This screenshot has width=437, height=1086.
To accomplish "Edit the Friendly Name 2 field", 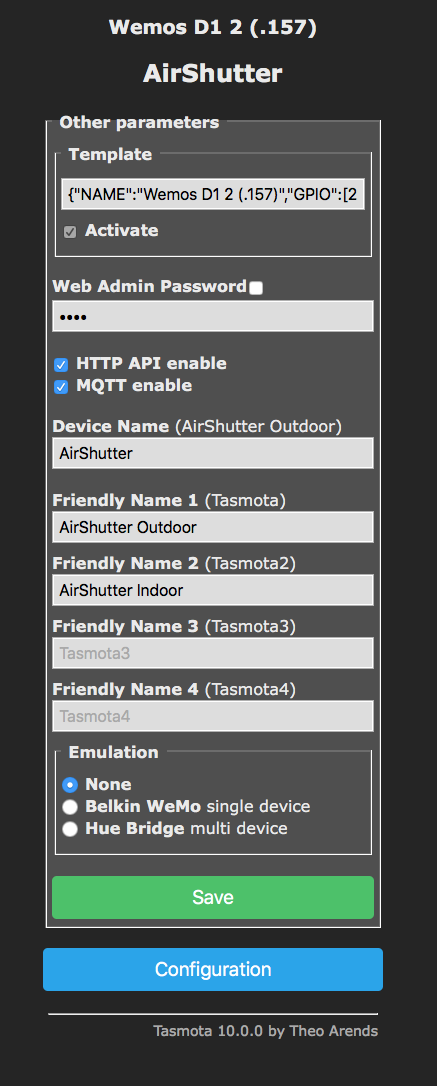I will pyautogui.click(x=213, y=590).
